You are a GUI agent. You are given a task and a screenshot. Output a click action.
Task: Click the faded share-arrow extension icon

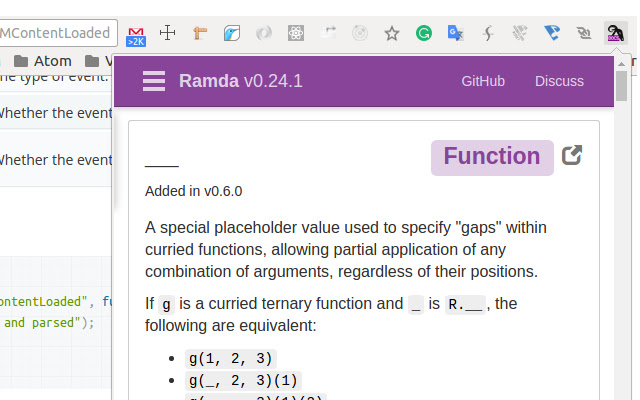(x=328, y=33)
